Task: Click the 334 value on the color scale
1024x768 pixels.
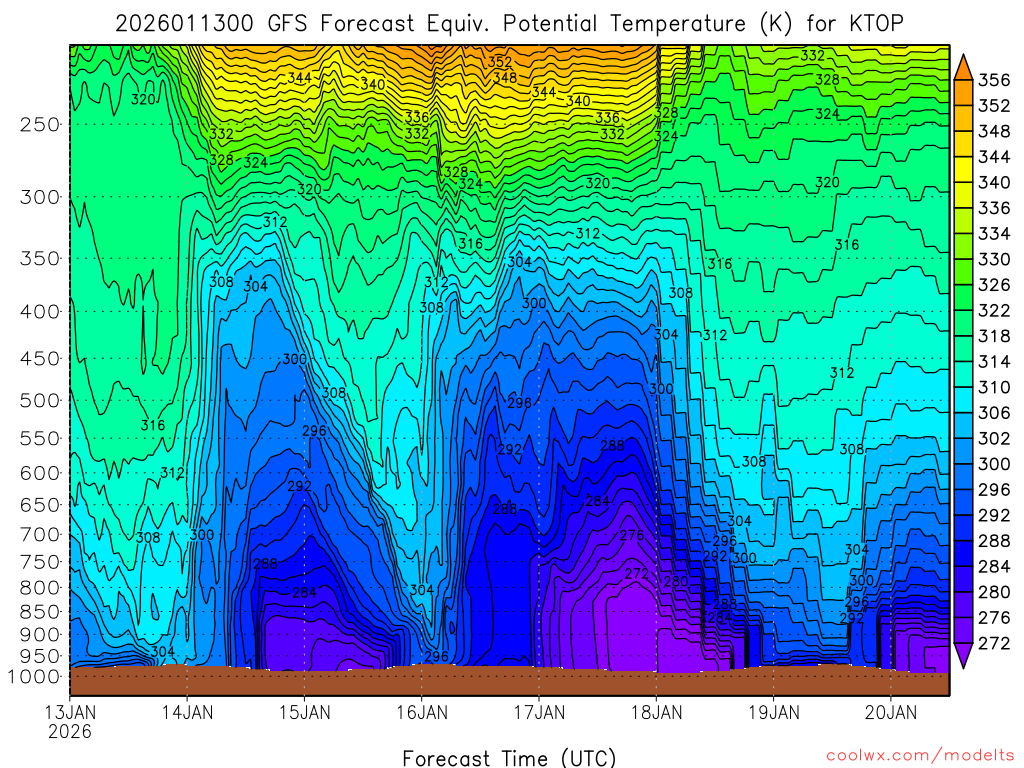Action: coord(994,234)
